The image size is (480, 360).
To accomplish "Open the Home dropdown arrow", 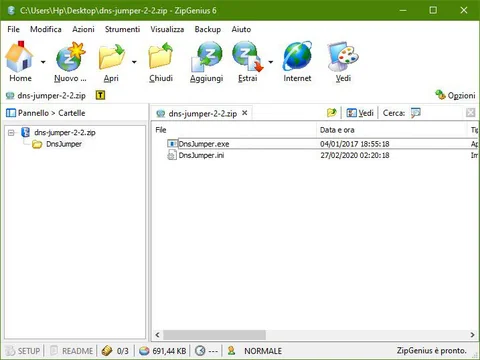I will tap(43, 62).
